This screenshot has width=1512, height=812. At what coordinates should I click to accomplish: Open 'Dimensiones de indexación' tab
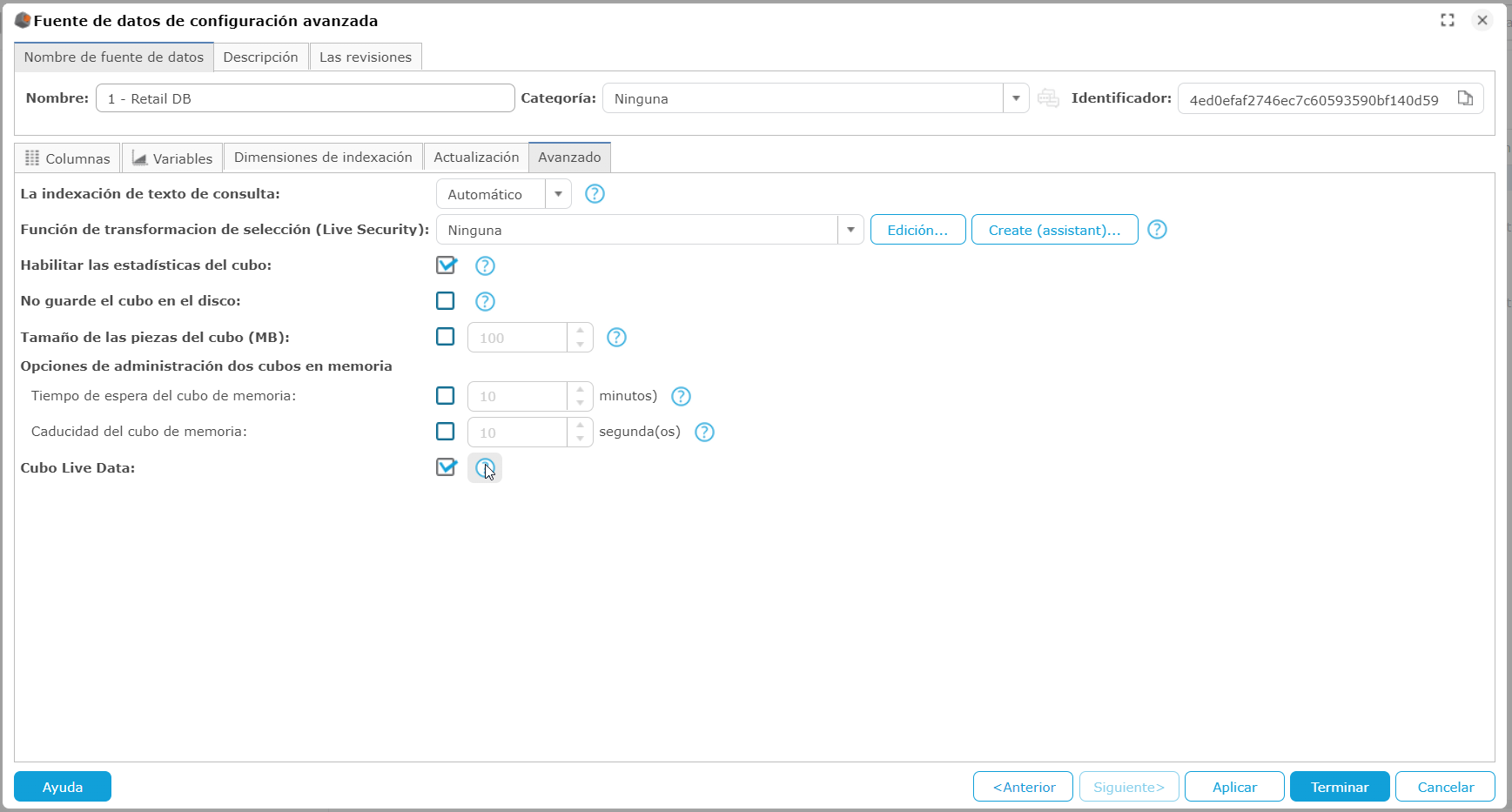(x=323, y=158)
